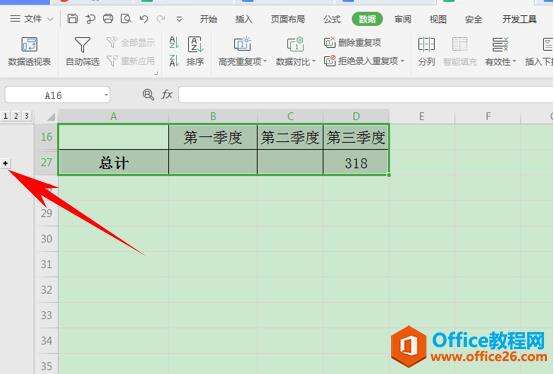
Task: Click the zoom magnifier icon by formula bar
Action: pyautogui.click(x=148, y=95)
